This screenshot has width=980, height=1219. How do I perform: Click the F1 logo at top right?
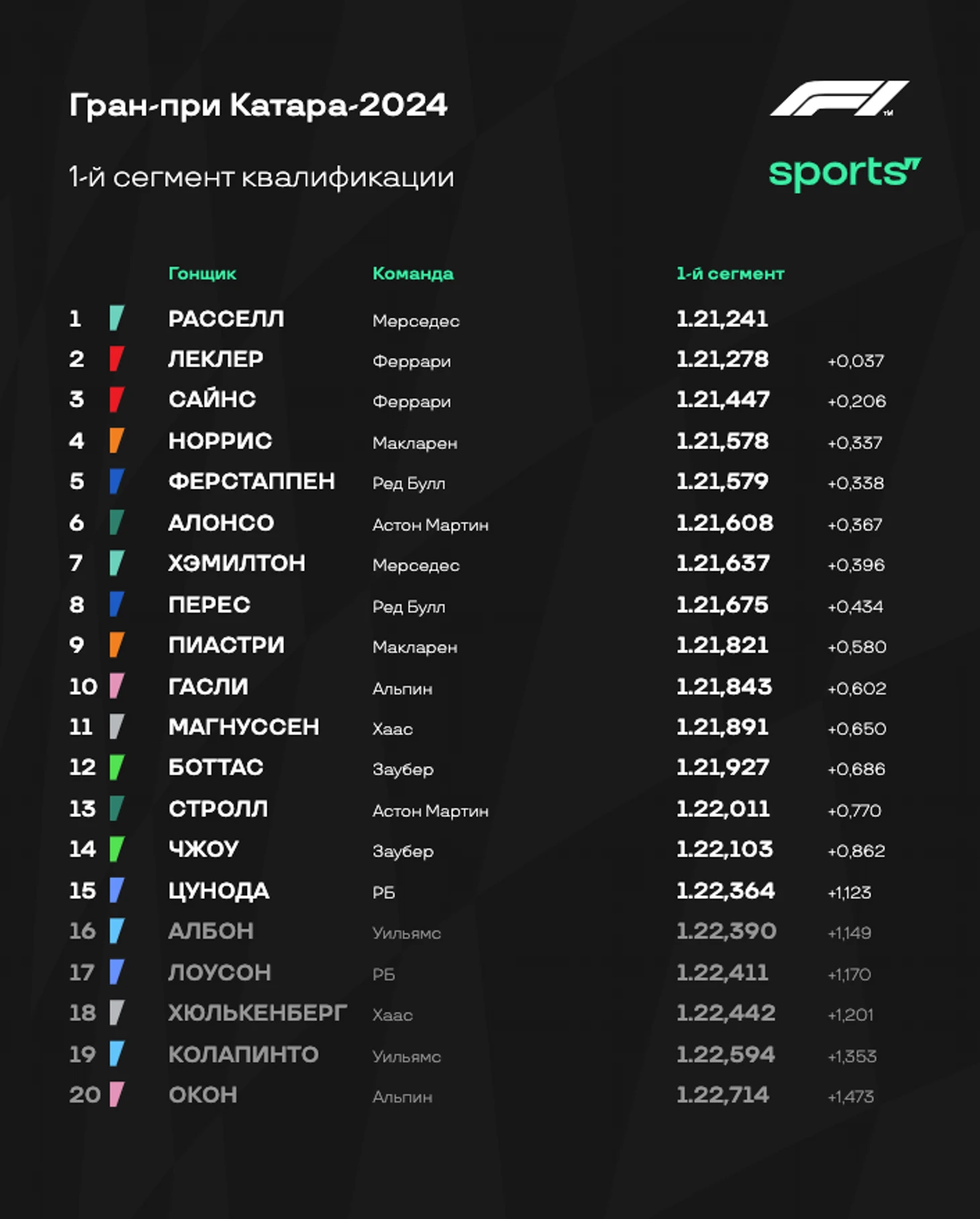pyautogui.click(x=839, y=99)
